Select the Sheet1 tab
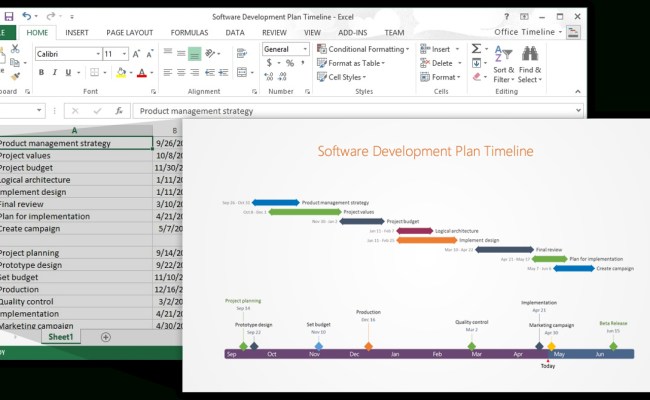650x400 pixels. pyautogui.click(x=61, y=337)
